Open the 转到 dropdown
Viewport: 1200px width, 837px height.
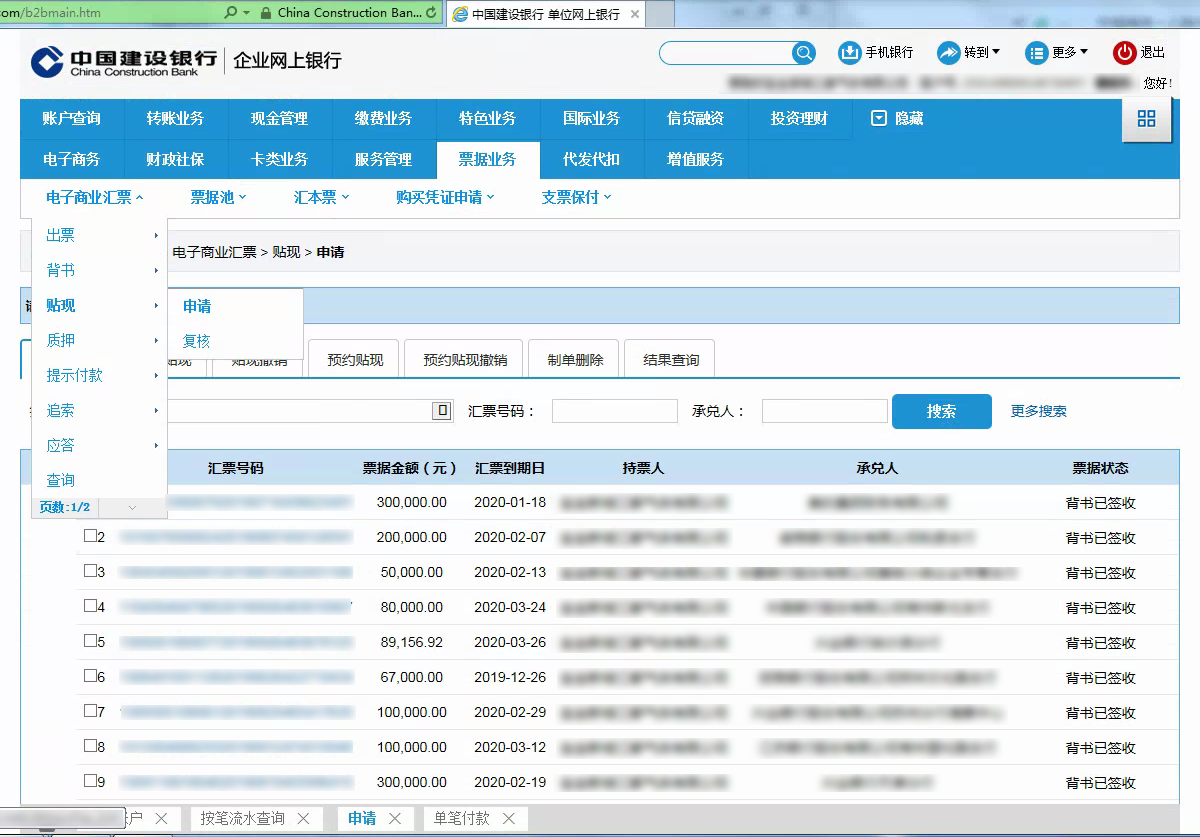968,53
